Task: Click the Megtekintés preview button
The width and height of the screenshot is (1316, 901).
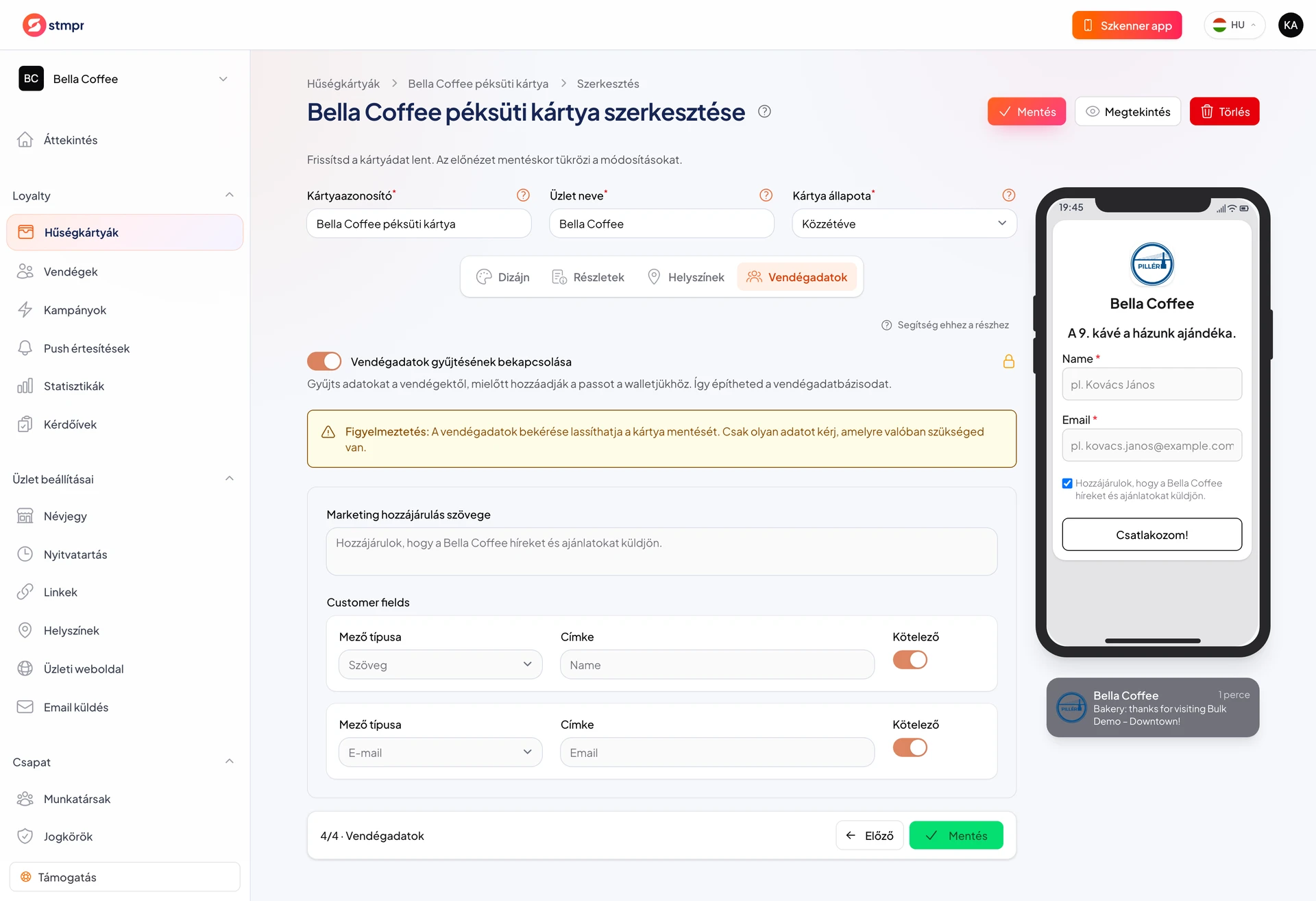Action: [1128, 111]
